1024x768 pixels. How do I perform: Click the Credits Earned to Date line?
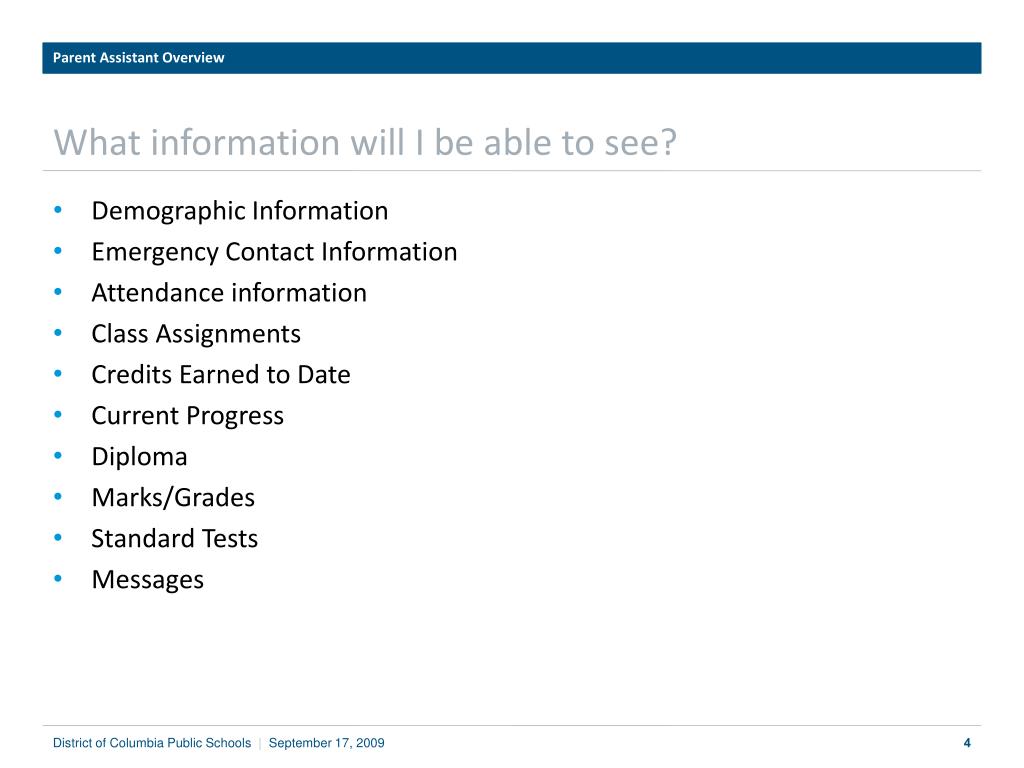[x=221, y=375]
